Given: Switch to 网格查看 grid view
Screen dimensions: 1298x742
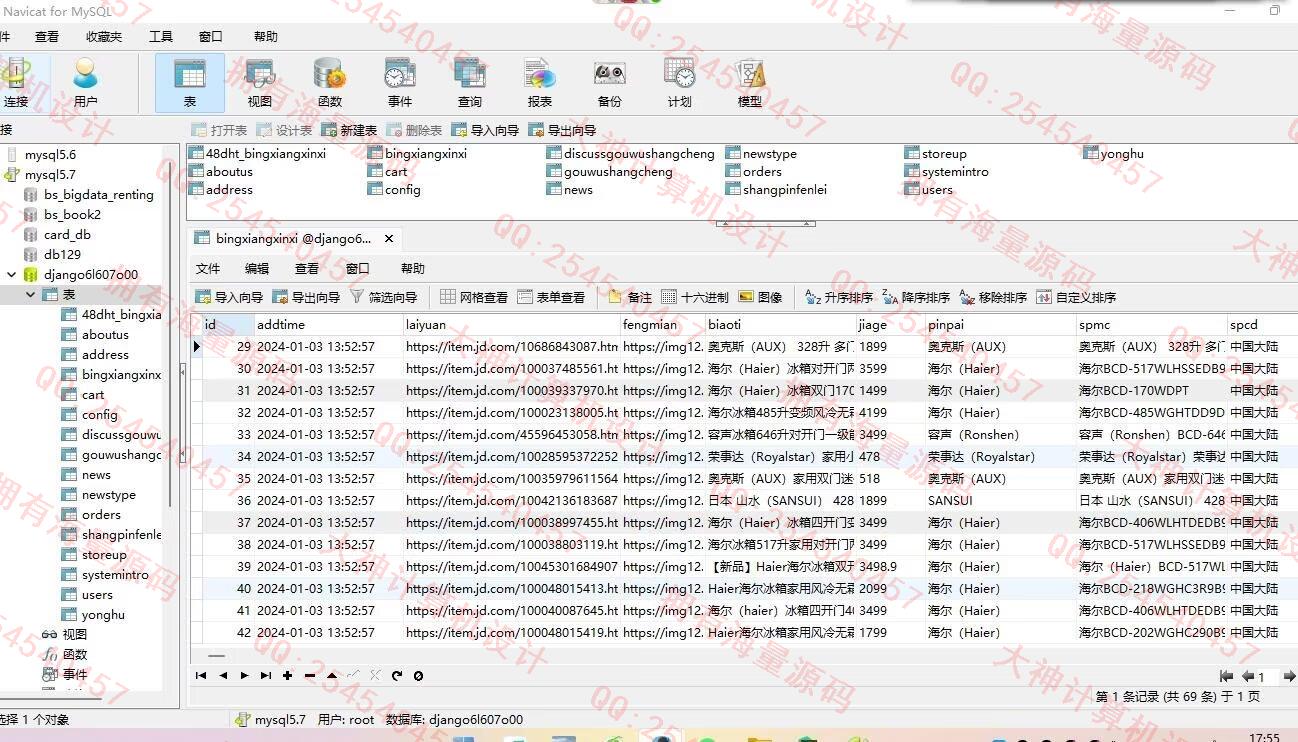Looking at the screenshot, I should pyautogui.click(x=474, y=297).
